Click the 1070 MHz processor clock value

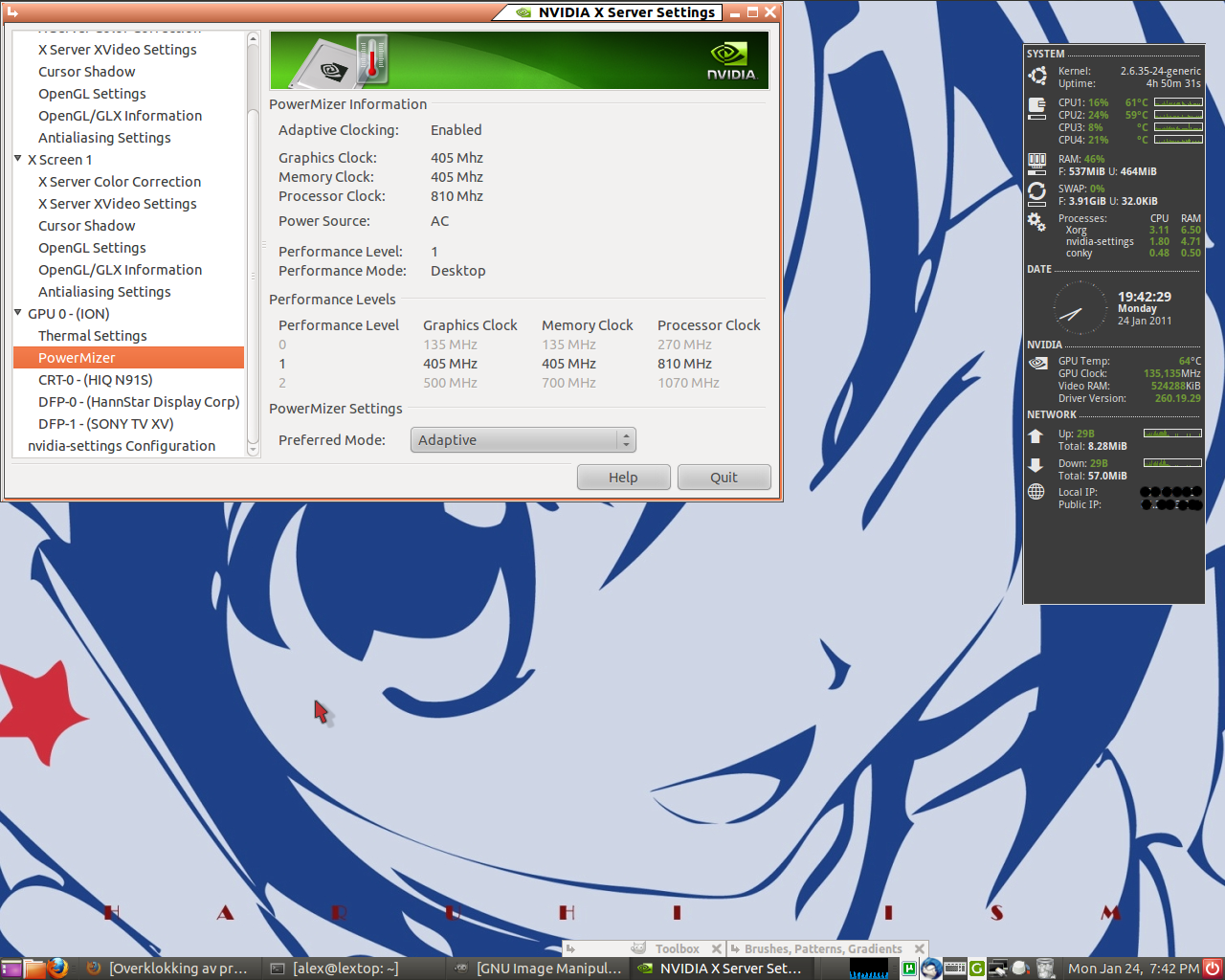coord(688,383)
